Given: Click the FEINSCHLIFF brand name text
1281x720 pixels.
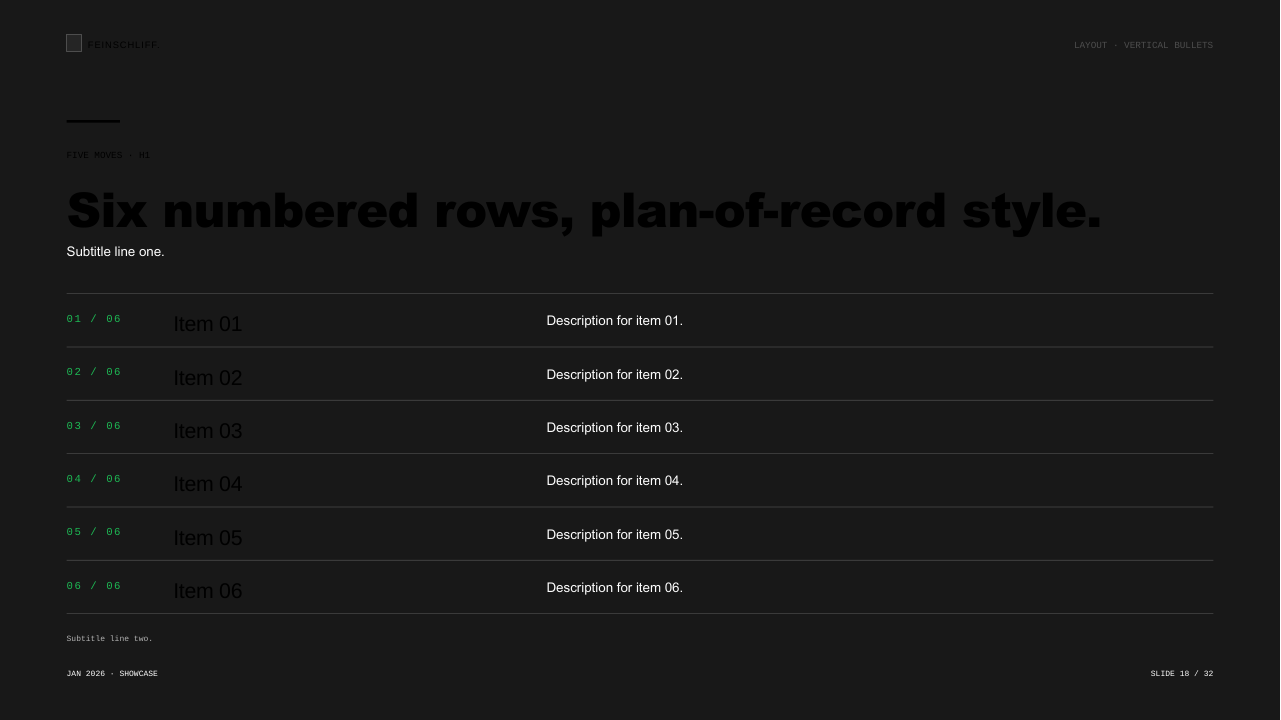Looking at the screenshot, I should [x=122, y=45].
